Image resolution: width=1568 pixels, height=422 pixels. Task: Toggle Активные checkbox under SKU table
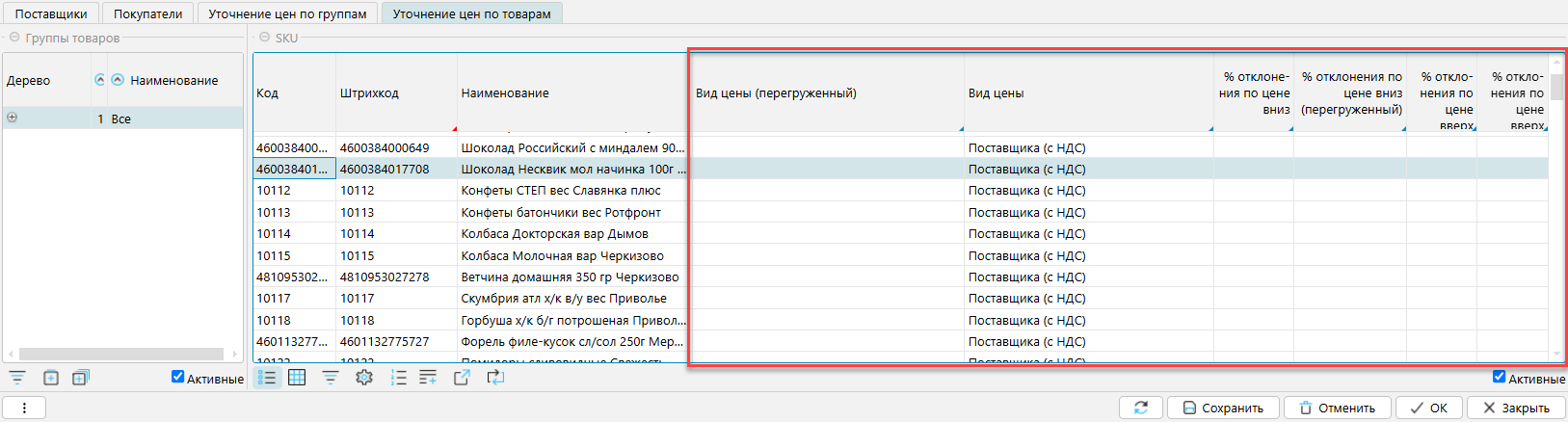coord(1499,377)
